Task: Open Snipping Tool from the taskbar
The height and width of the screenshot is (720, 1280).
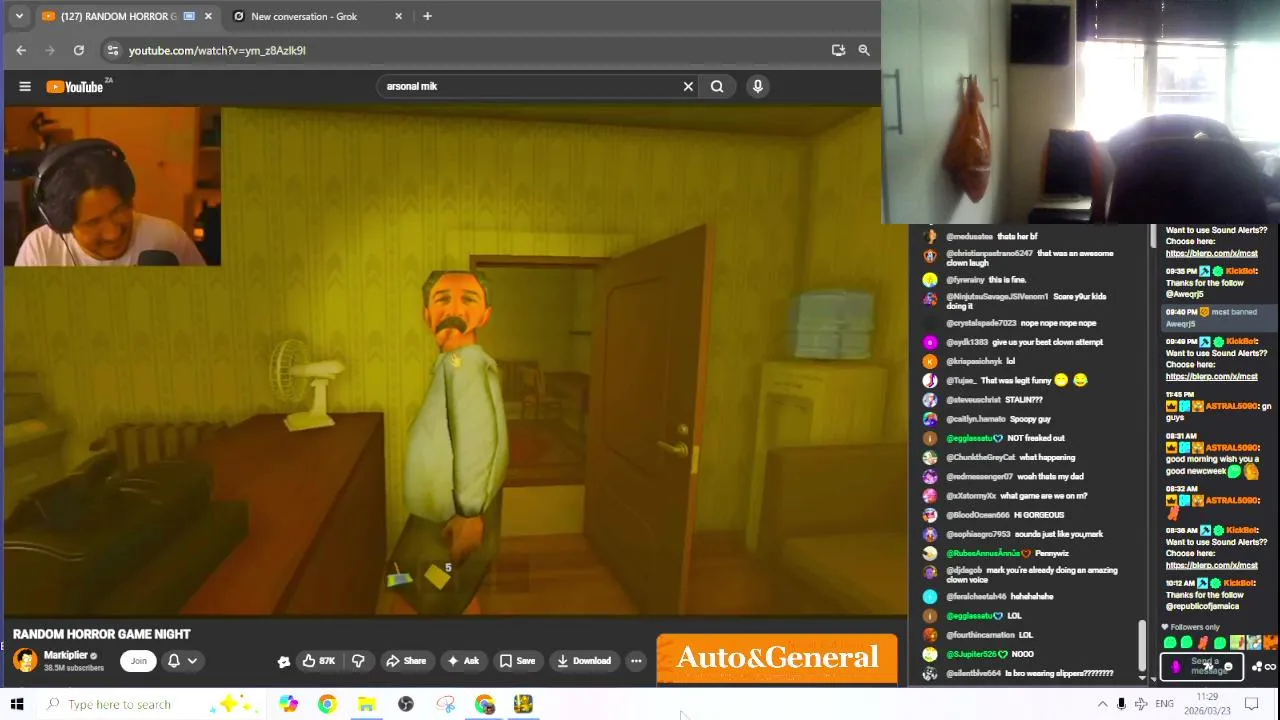Action: (445, 704)
